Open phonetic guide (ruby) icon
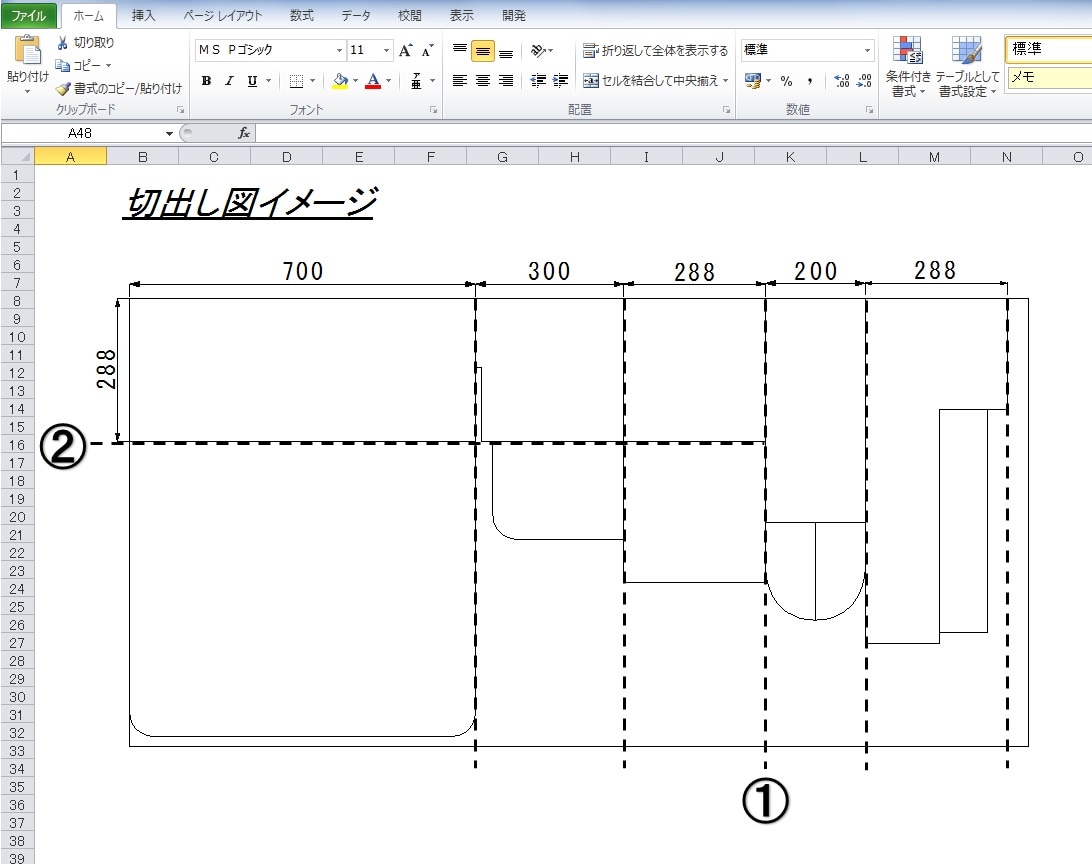Viewport: 1092px width, 864px height. (x=416, y=81)
